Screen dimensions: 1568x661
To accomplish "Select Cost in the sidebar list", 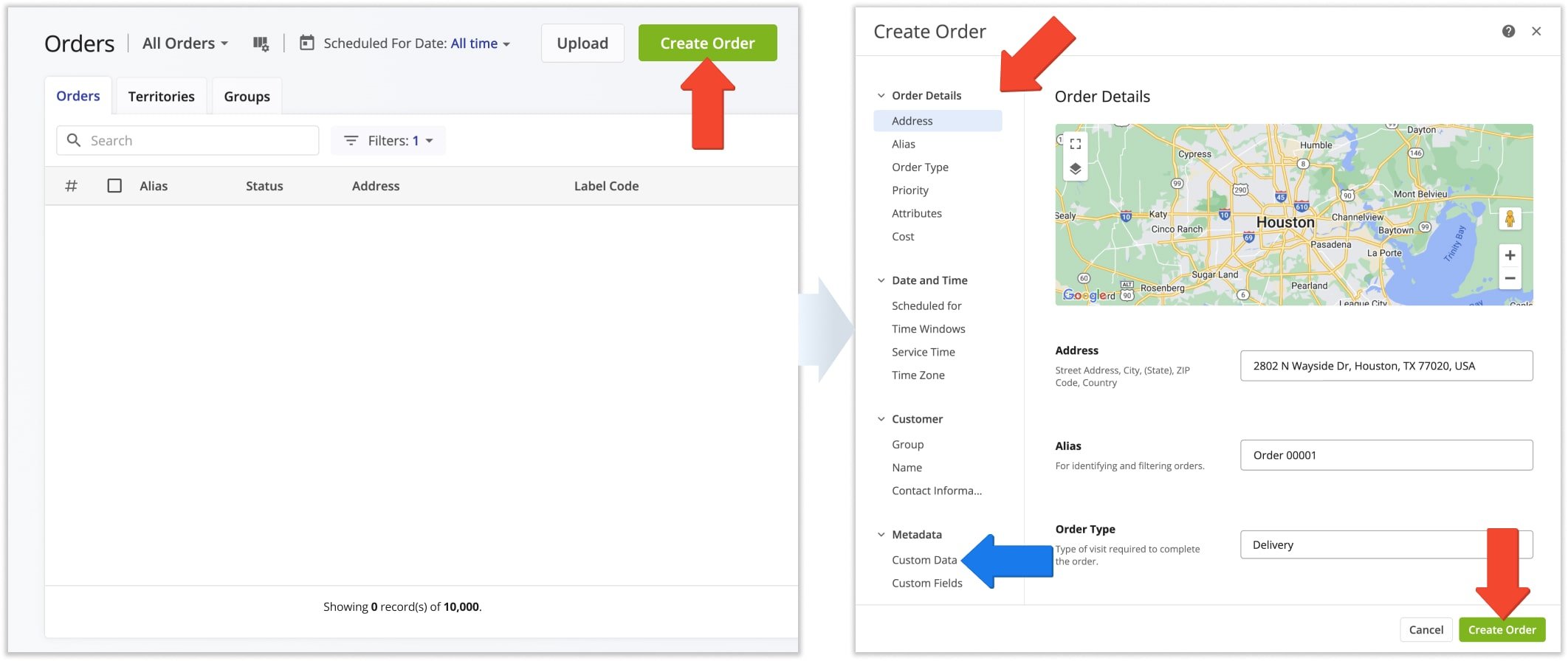I will pyautogui.click(x=902, y=236).
